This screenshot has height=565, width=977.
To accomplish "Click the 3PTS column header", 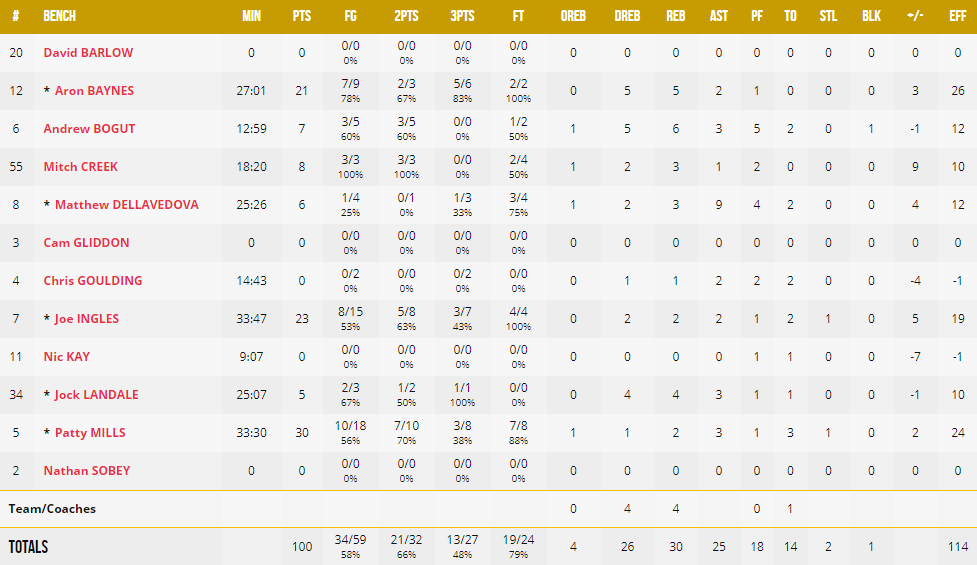I will [462, 16].
